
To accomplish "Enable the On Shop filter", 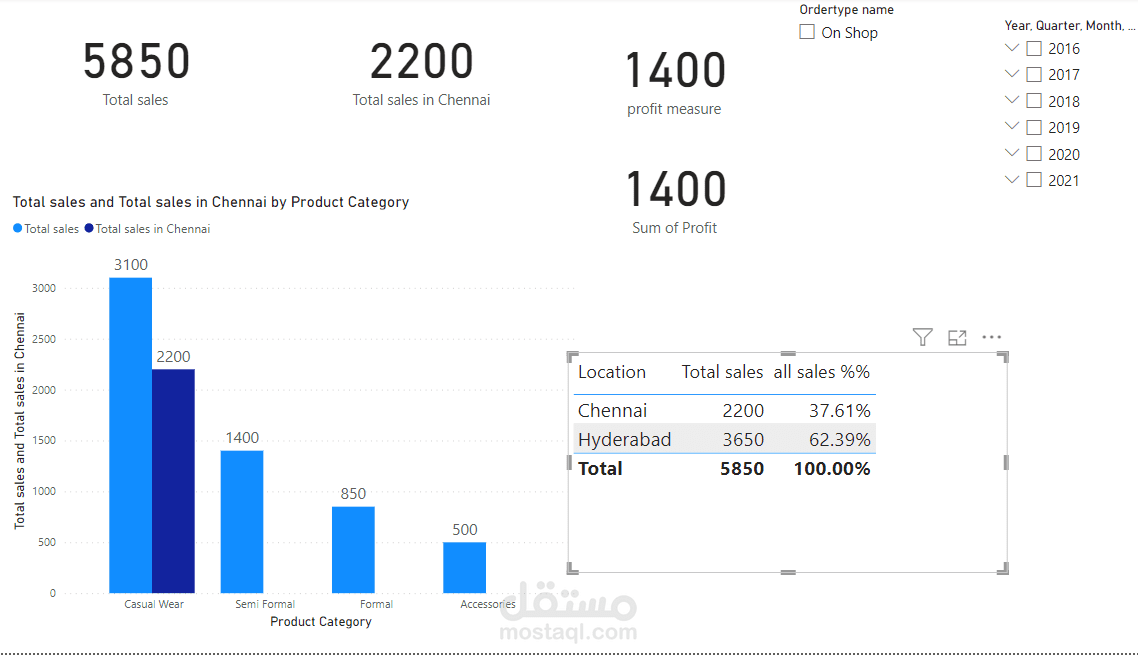I will (806, 32).
